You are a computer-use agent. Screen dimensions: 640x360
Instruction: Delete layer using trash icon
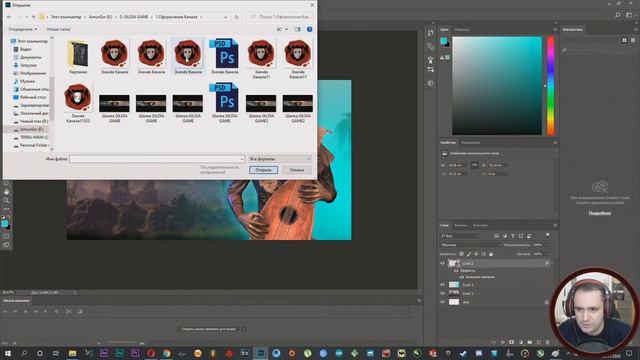(548, 342)
